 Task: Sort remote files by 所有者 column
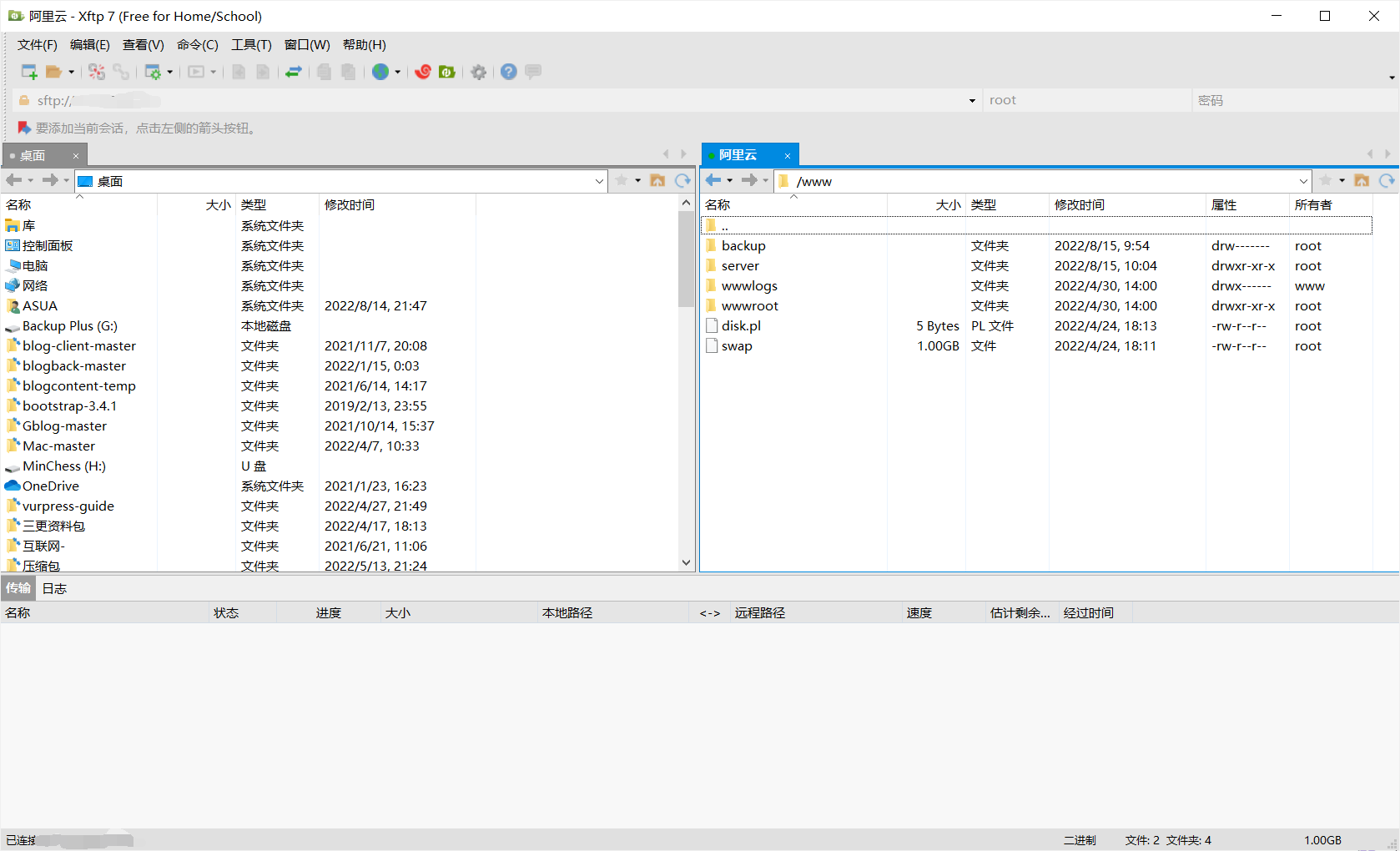(1331, 204)
